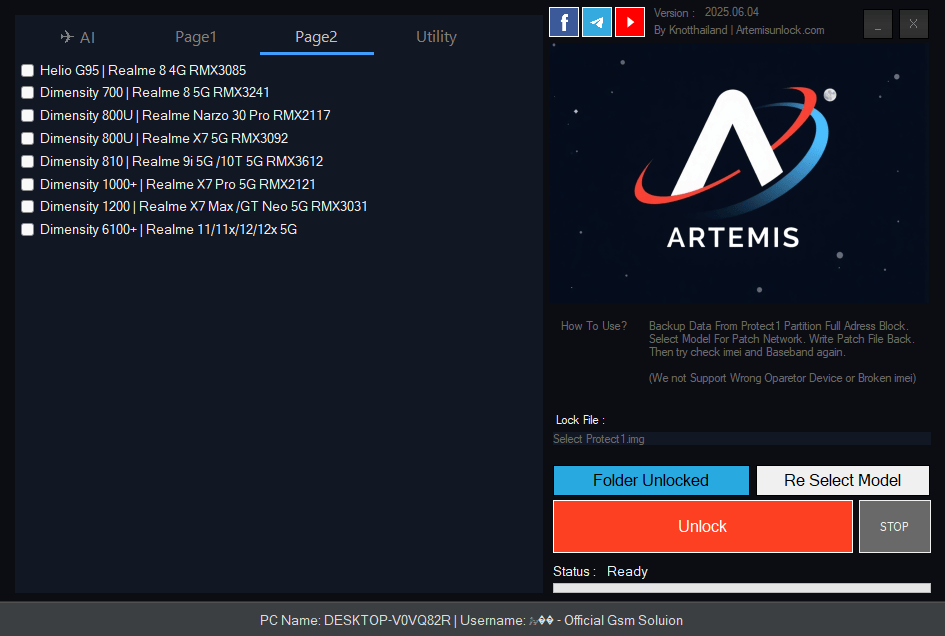Open the YouTube channel icon
Viewport: 945px width, 636px height.
(x=630, y=21)
